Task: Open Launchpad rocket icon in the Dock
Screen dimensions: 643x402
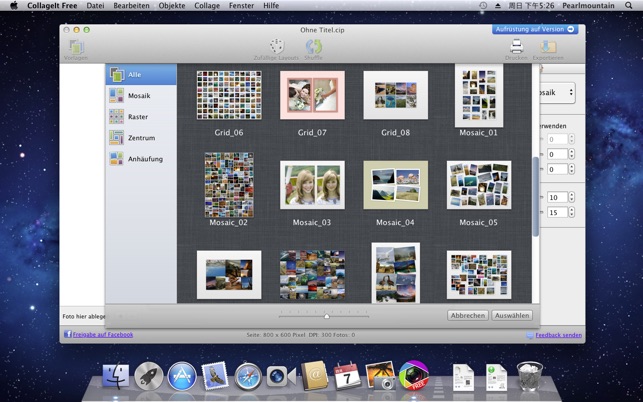Action: click(x=148, y=376)
